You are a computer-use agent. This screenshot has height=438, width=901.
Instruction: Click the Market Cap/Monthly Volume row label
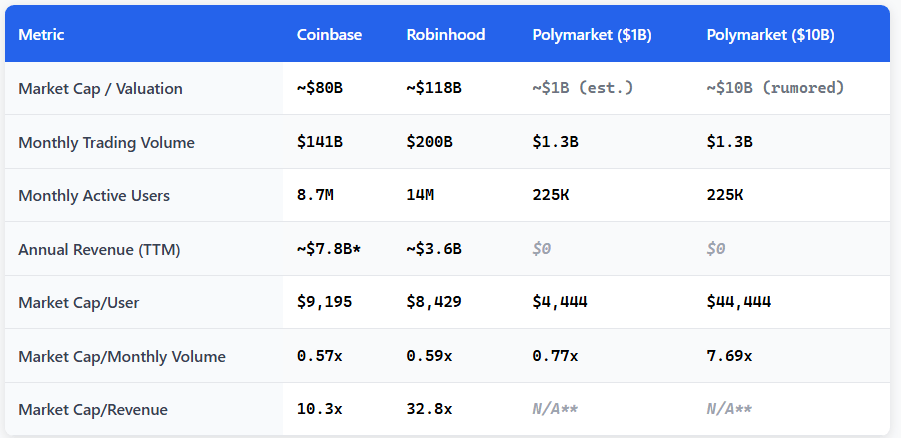tap(122, 356)
